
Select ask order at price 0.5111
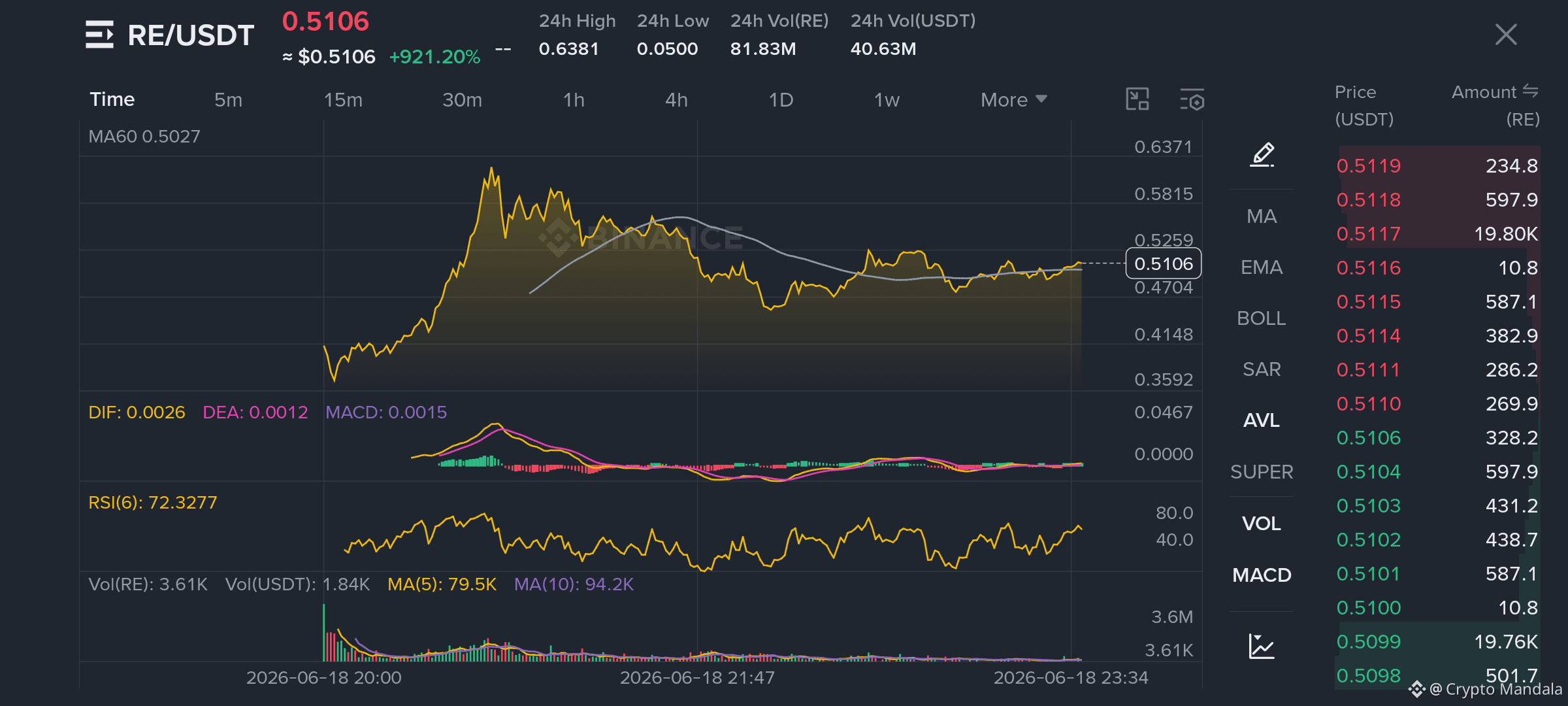[1437, 369]
